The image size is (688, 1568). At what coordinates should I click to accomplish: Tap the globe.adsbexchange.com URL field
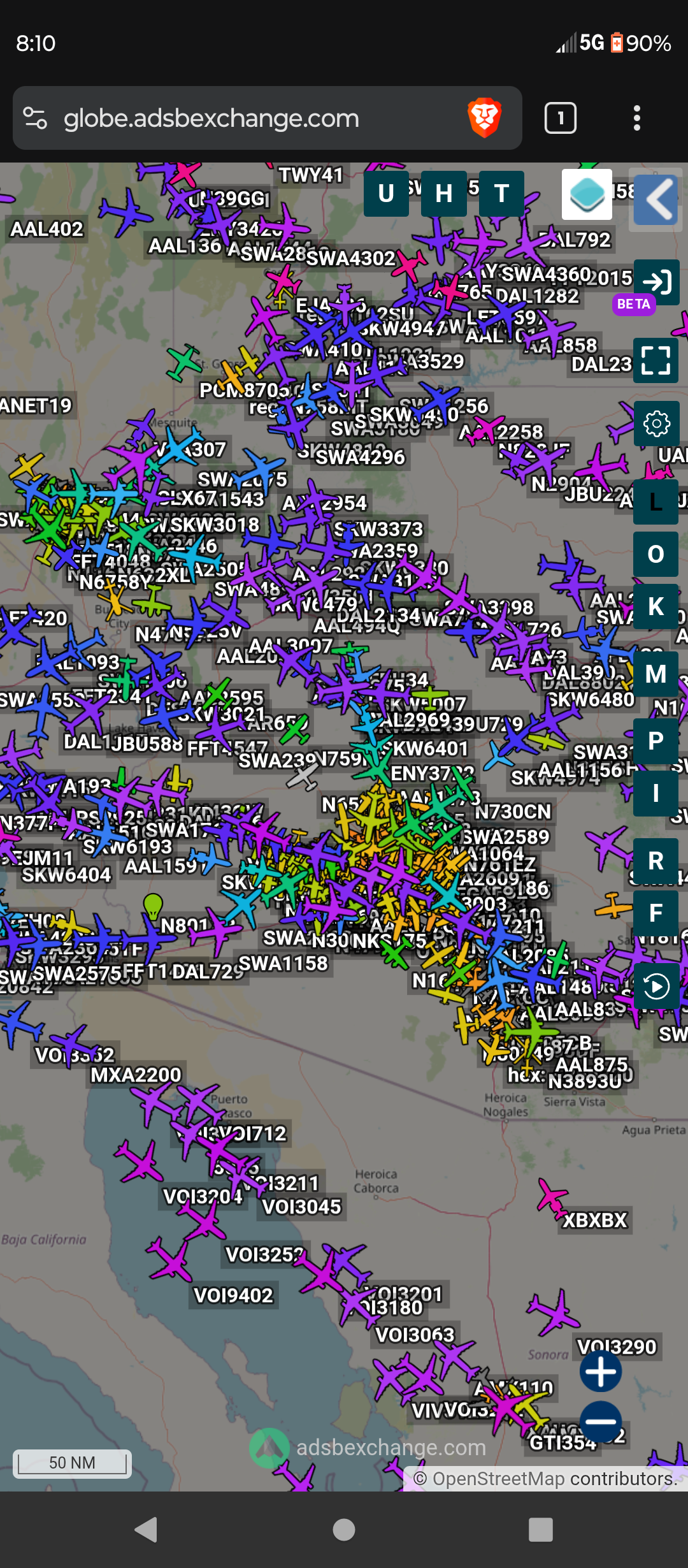[x=211, y=118]
